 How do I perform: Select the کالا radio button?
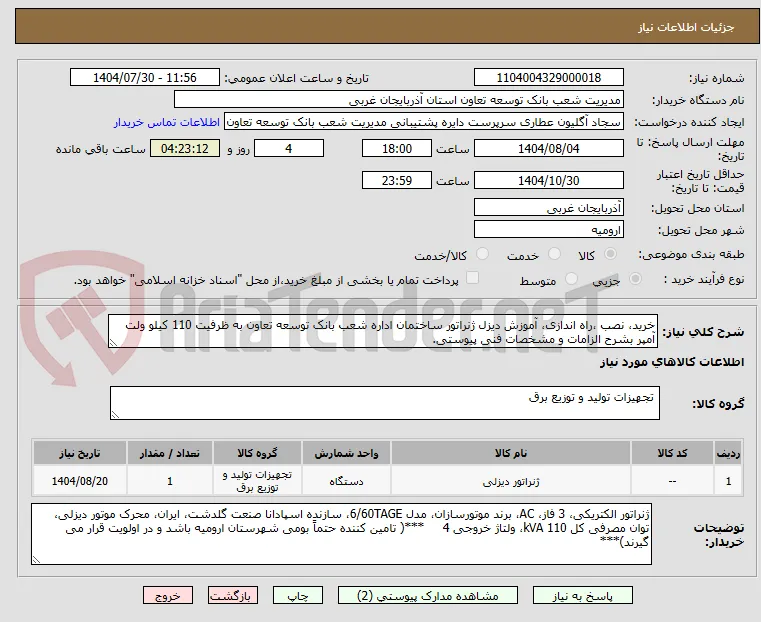click(x=610, y=254)
